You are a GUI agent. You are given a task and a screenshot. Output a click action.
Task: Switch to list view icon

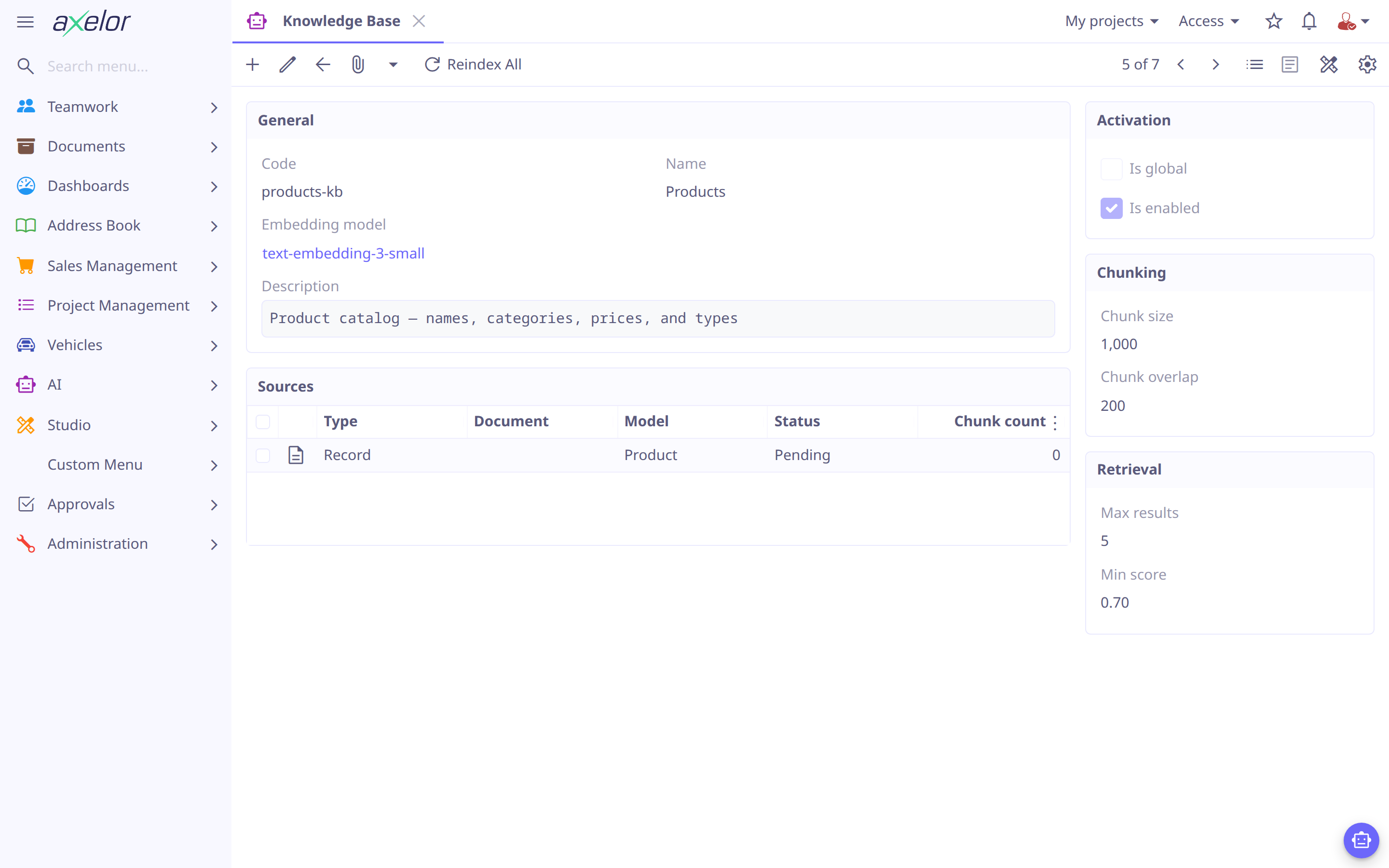[x=1255, y=64]
